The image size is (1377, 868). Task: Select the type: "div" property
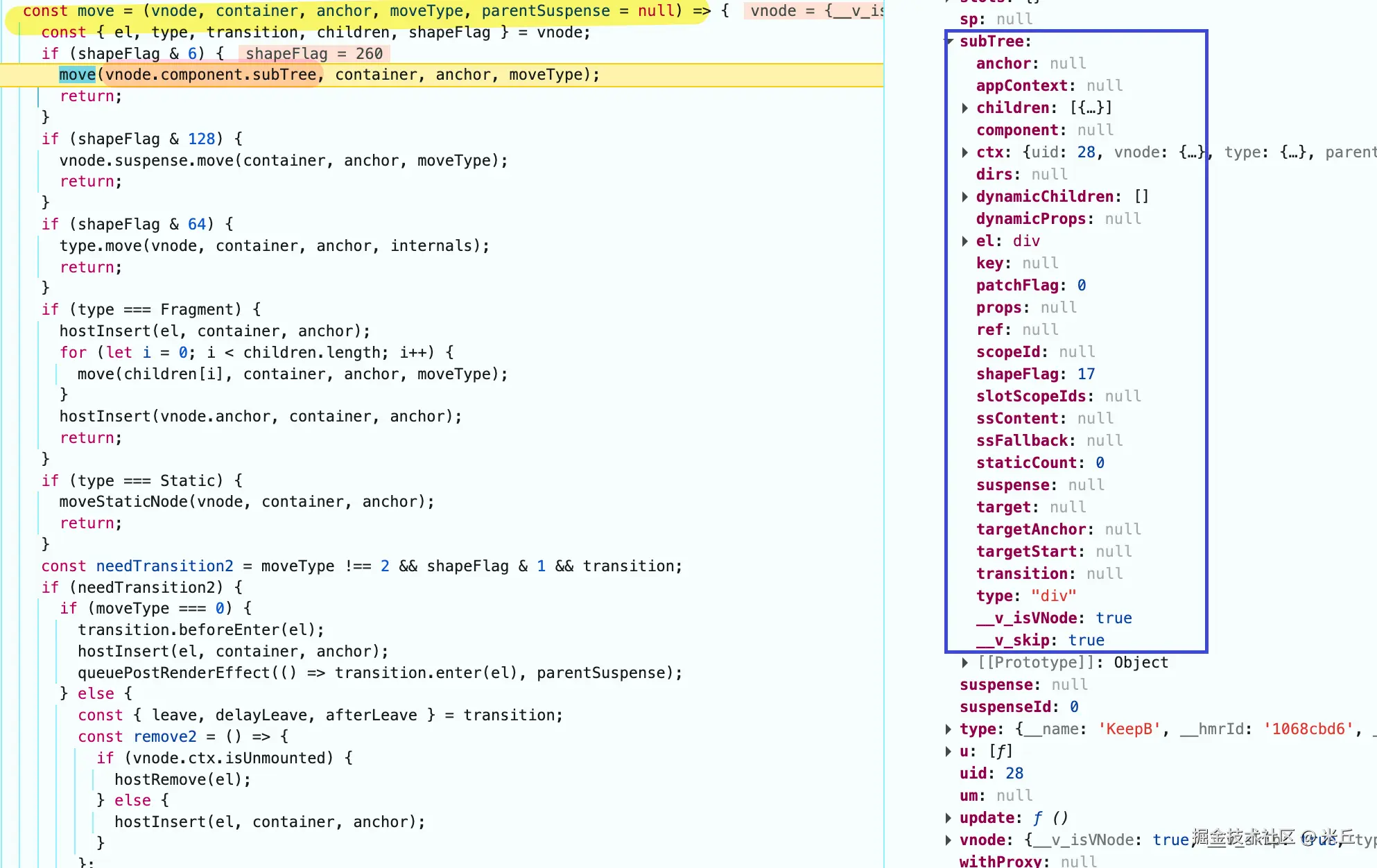point(1026,596)
